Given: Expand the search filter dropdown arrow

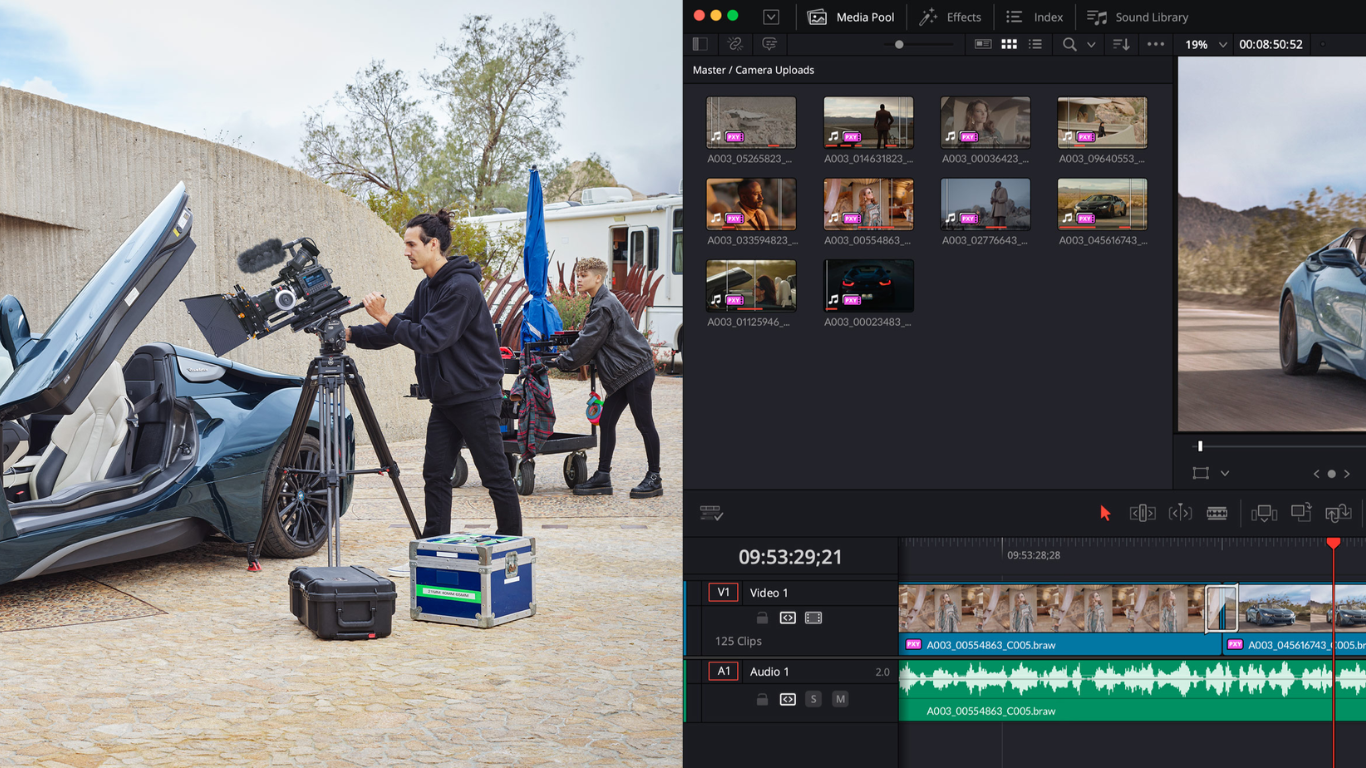Looking at the screenshot, I should [x=1091, y=44].
